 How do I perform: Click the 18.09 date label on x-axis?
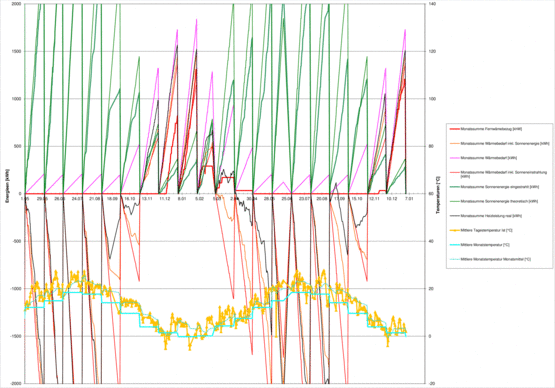coord(112,199)
